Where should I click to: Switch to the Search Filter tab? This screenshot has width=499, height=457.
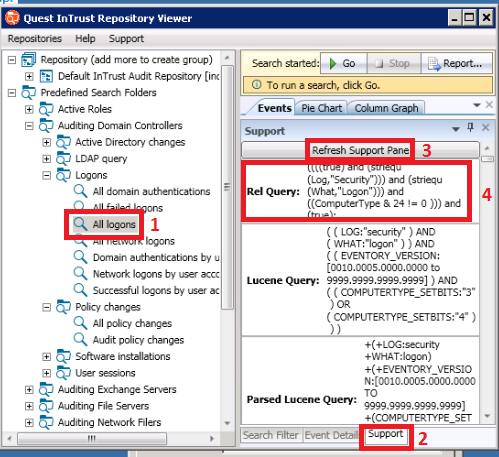coord(270,435)
